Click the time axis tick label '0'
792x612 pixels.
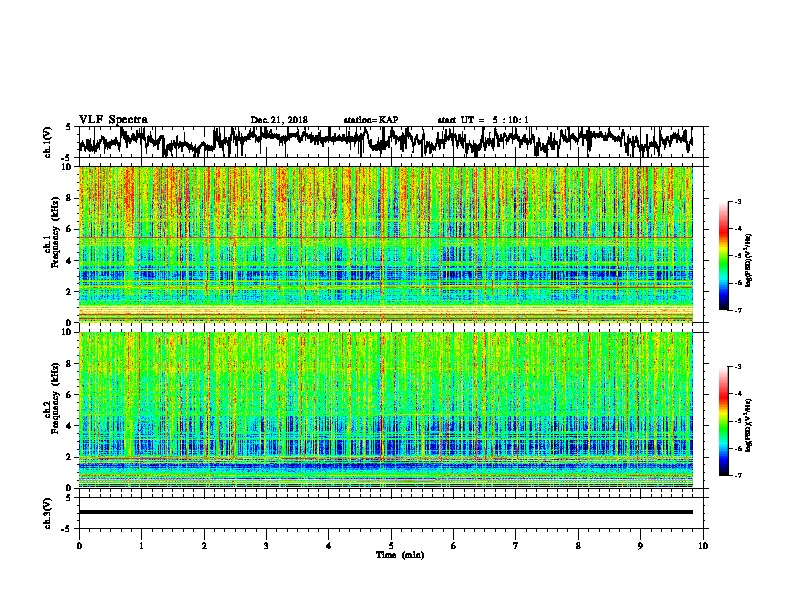click(x=79, y=546)
